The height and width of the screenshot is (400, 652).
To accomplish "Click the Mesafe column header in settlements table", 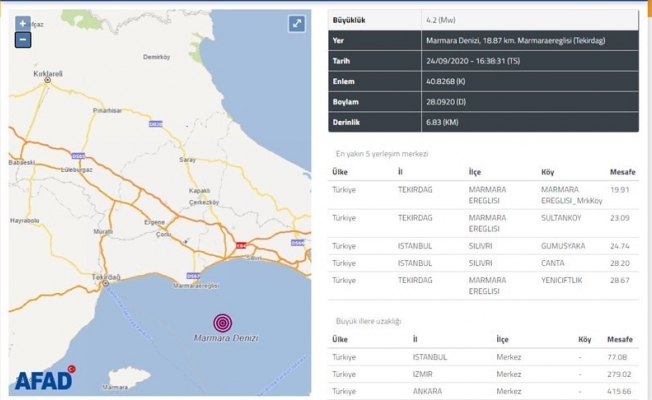I will 621,172.
